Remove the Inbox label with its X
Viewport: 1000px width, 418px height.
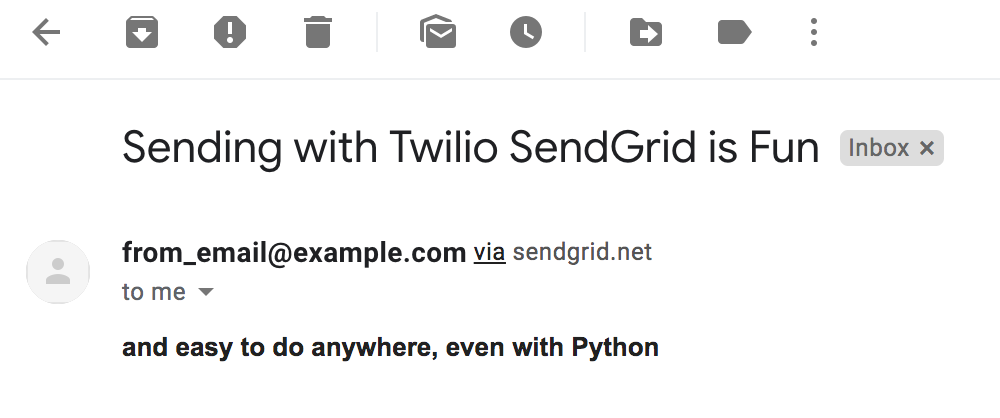tap(927, 148)
